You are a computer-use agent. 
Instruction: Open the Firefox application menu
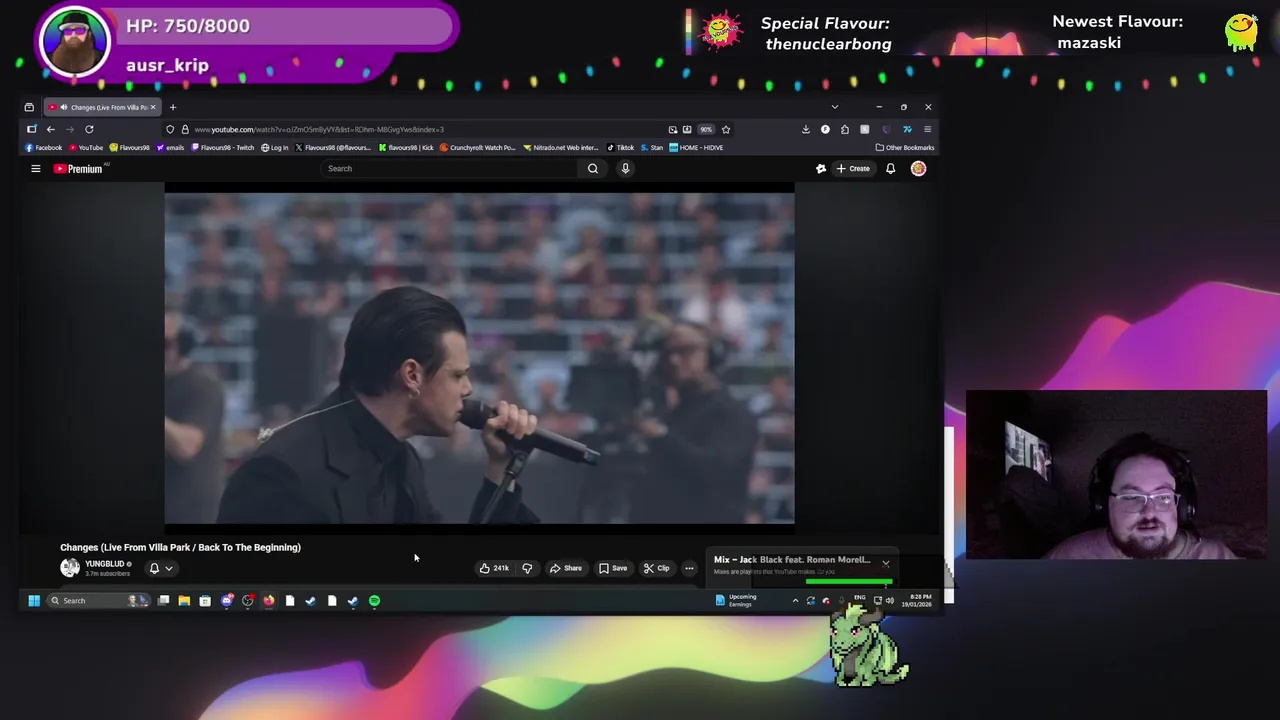927,129
